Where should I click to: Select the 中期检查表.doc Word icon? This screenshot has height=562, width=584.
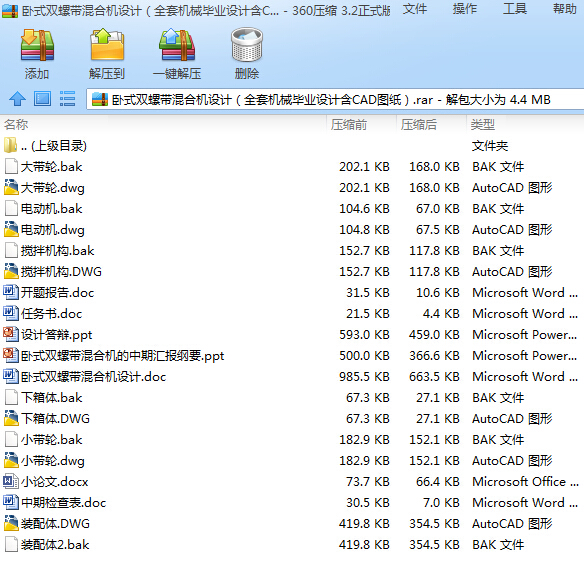tap(11, 502)
